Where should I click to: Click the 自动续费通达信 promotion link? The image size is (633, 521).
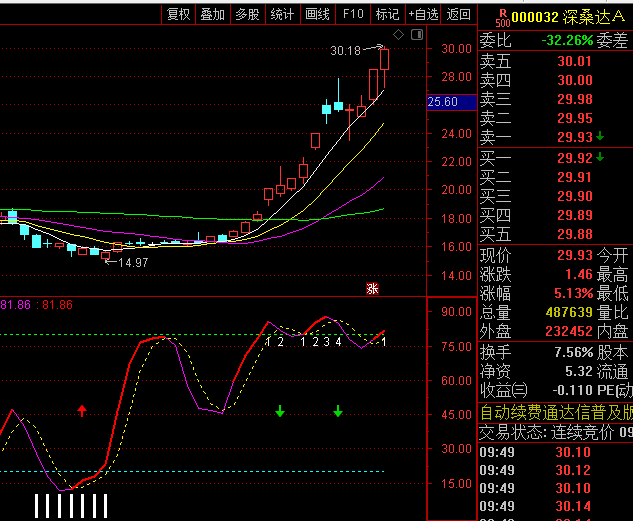(x=555, y=412)
